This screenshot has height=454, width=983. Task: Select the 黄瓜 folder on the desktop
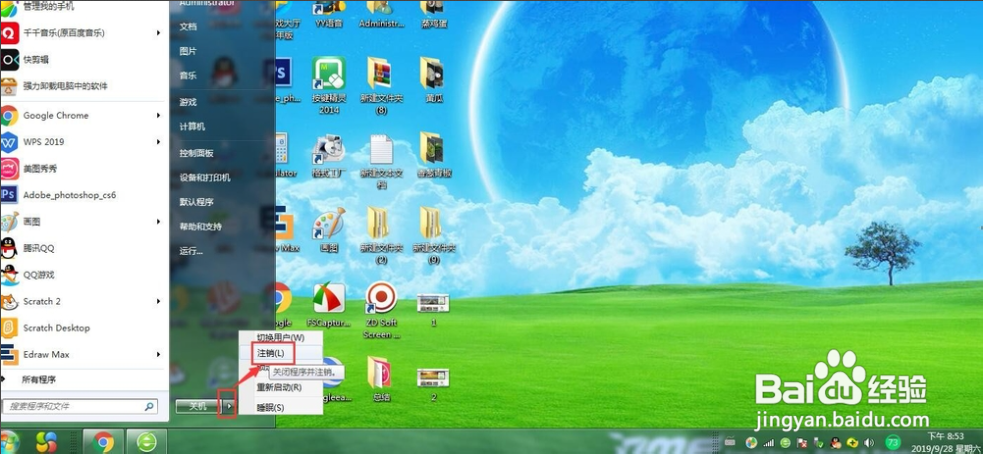click(x=432, y=79)
